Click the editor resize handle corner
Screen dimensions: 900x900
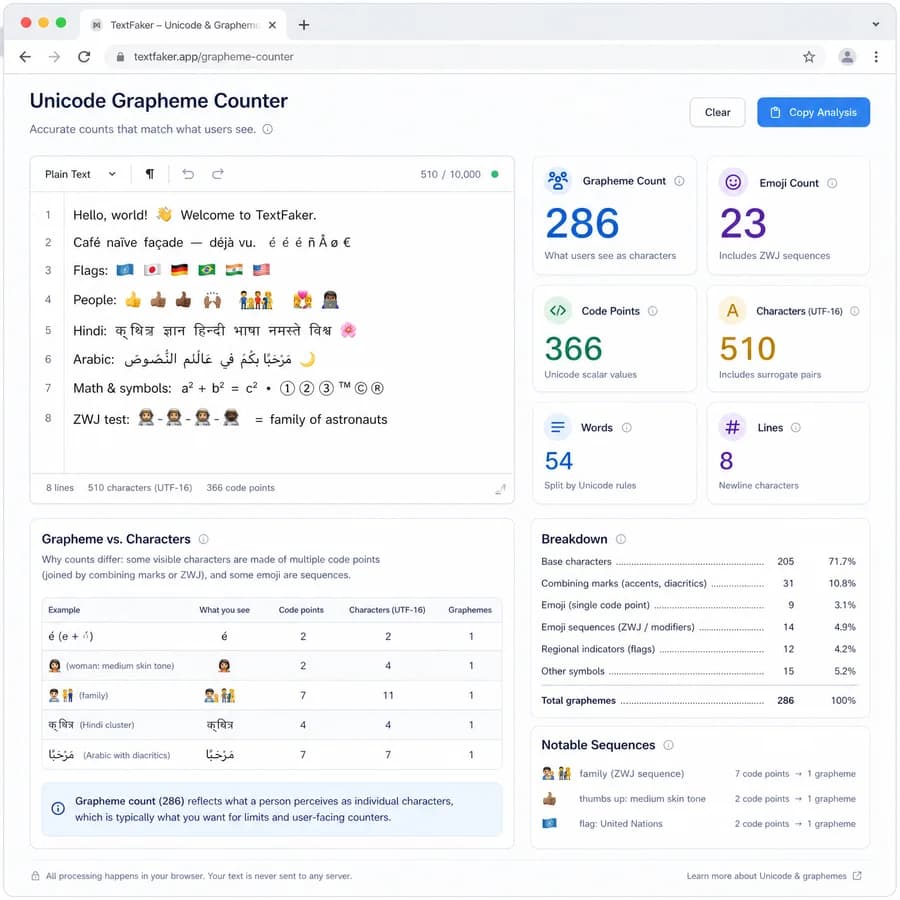point(501,489)
